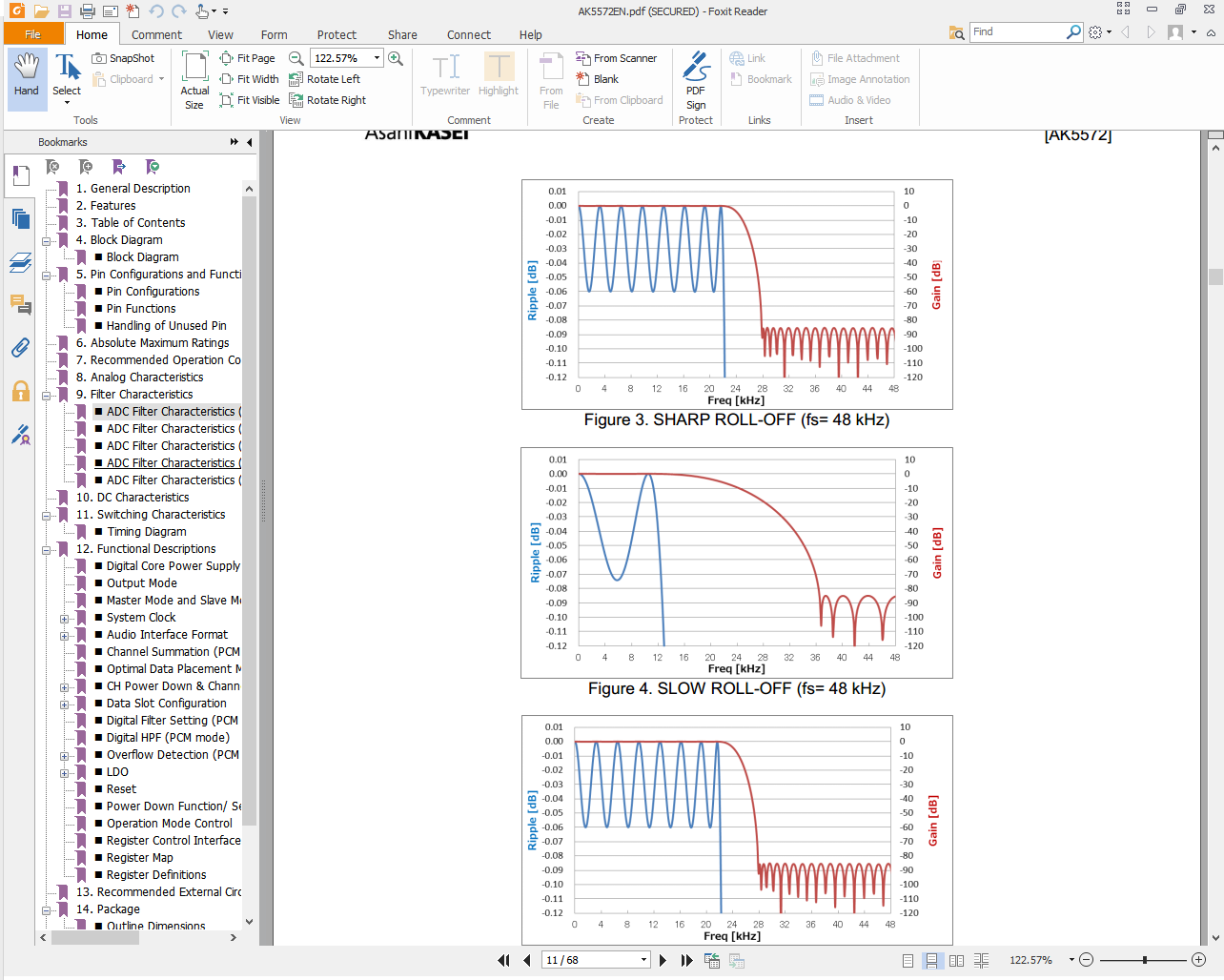
Task: Open the Connect tab
Action: [469, 34]
